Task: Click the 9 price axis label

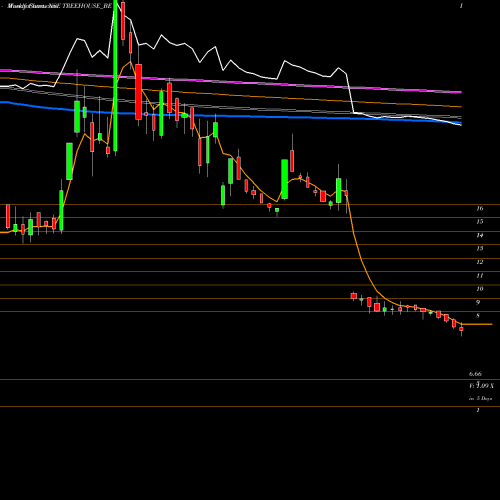Action: 478,302
